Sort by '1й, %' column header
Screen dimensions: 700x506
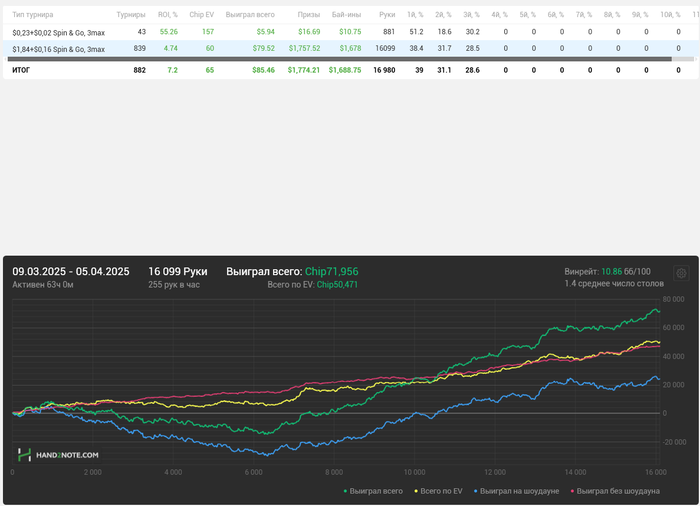[x=415, y=15]
